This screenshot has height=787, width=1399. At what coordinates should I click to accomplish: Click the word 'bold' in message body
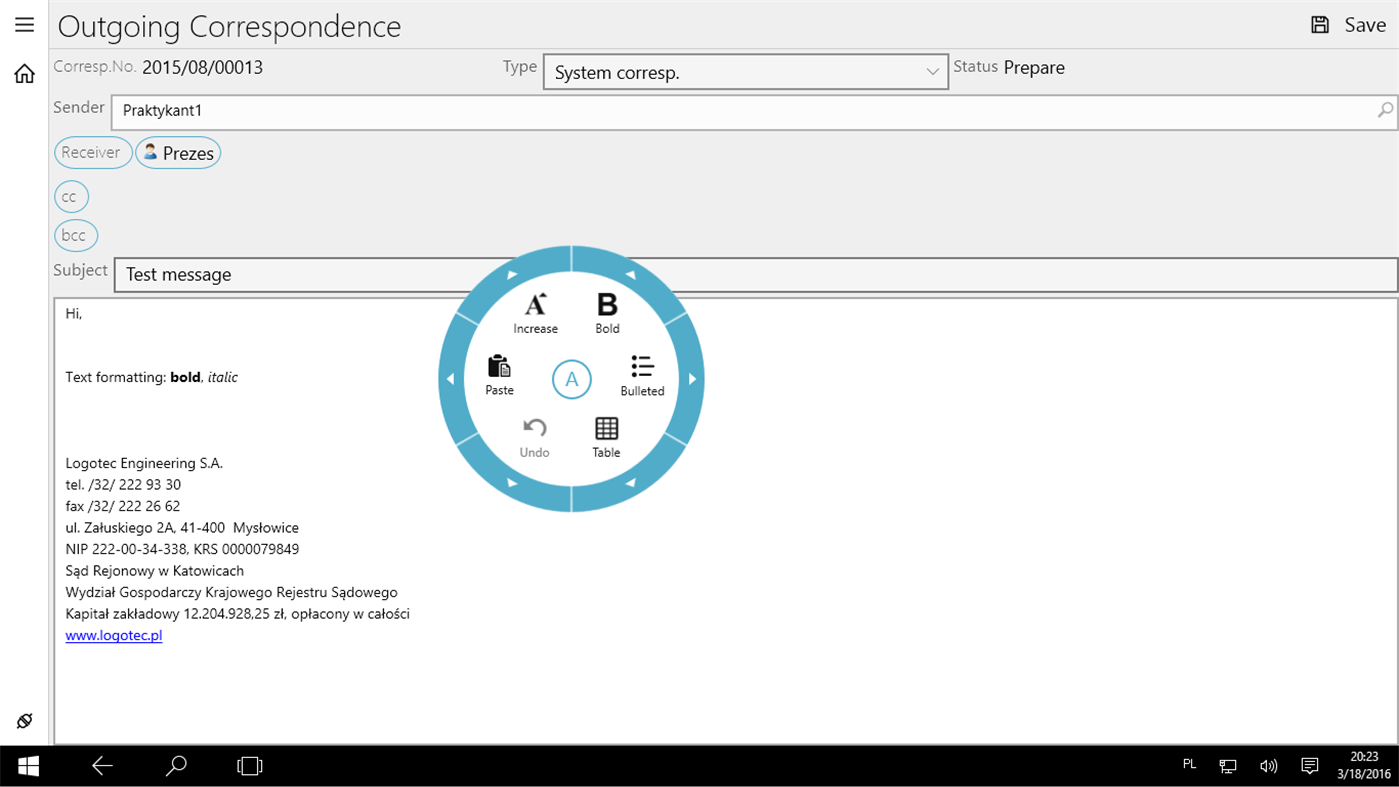click(185, 378)
